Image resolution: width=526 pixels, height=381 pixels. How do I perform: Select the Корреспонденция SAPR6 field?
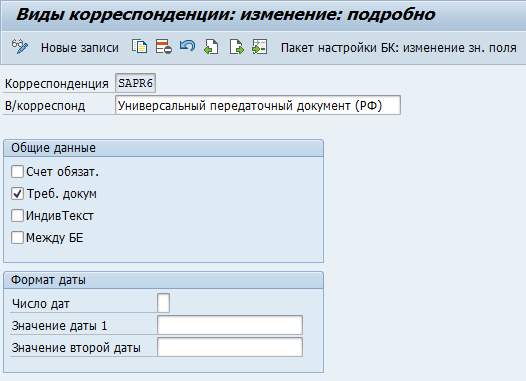(x=135, y=83)
